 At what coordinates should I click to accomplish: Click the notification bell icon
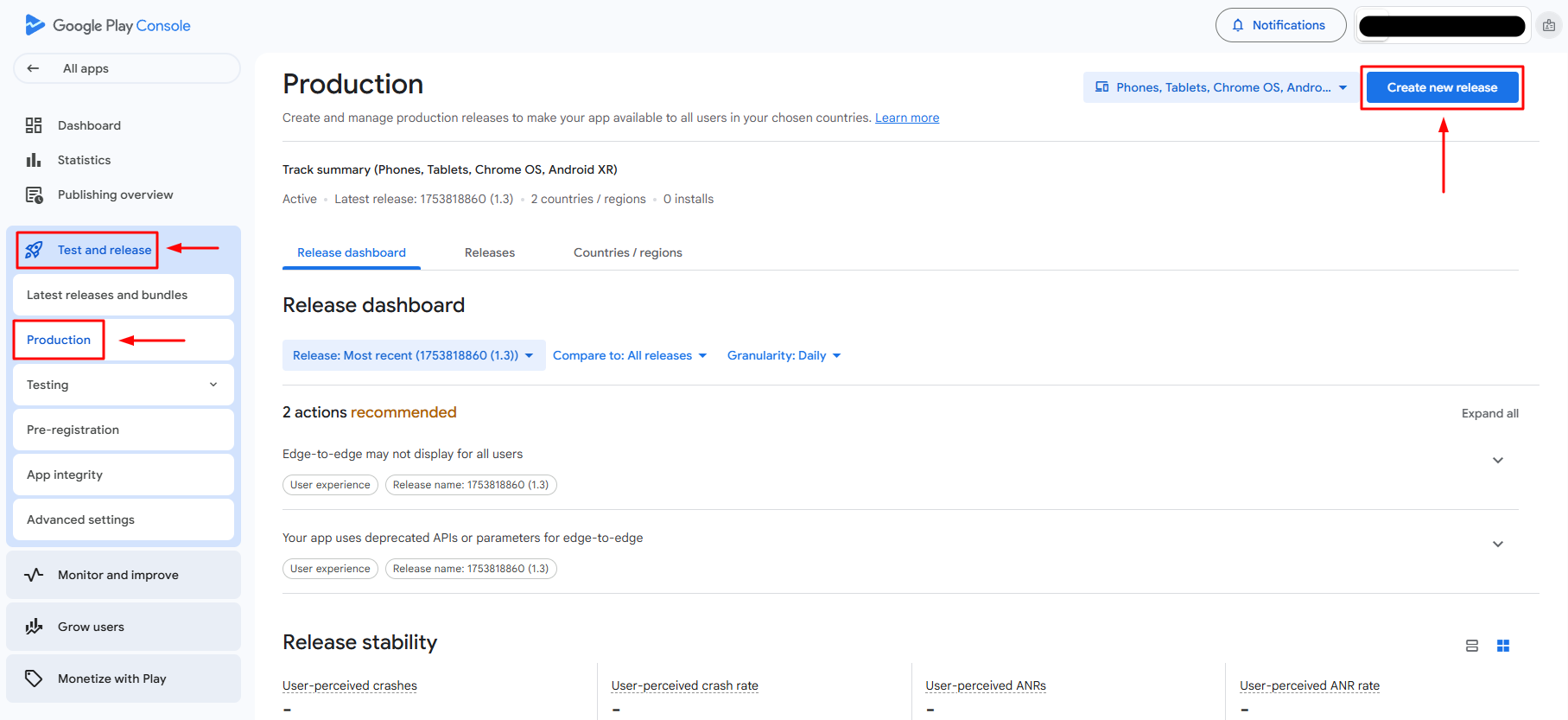[1238, 25]
